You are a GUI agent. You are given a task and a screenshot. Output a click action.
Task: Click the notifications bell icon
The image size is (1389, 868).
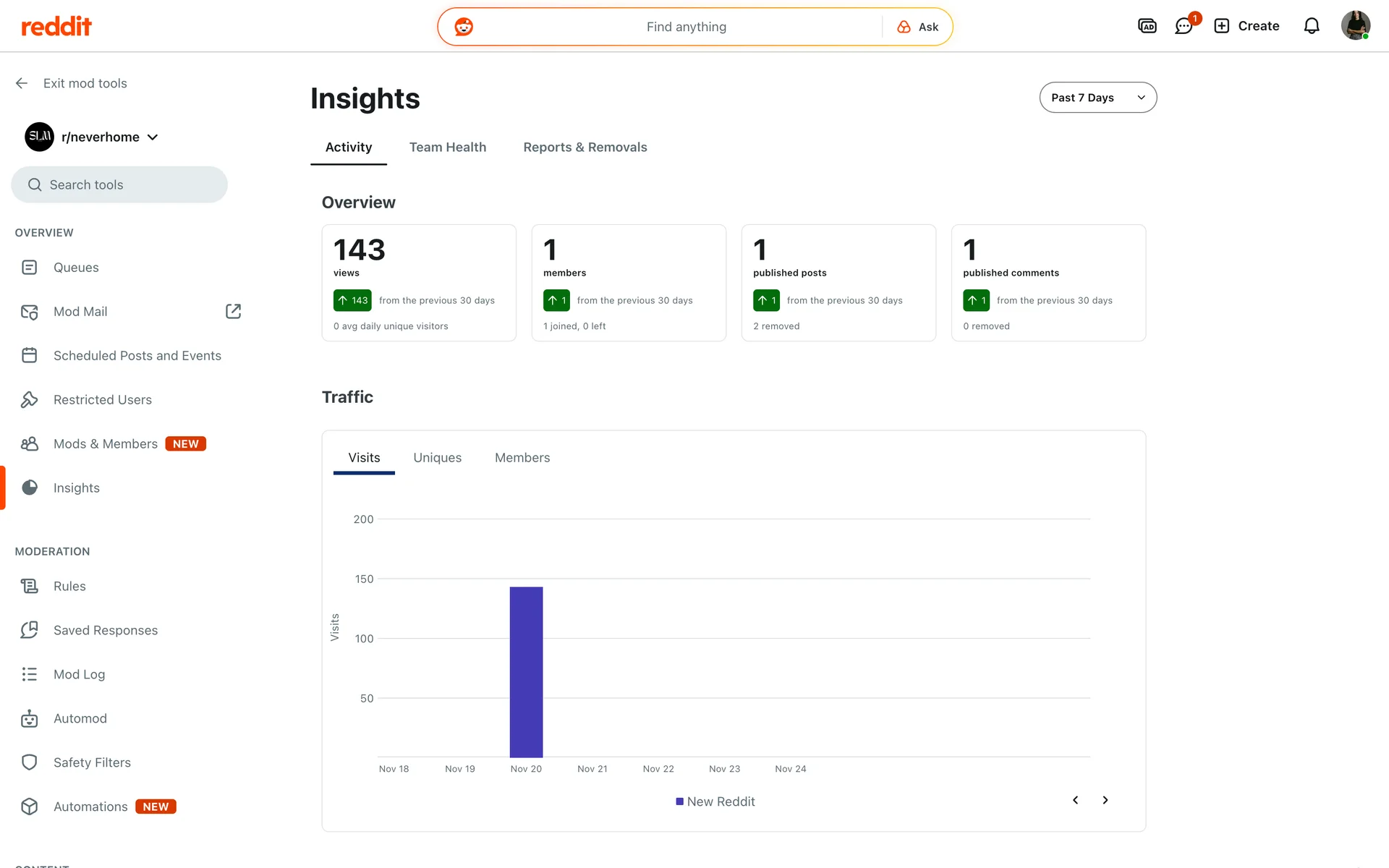click(1311, 27)
